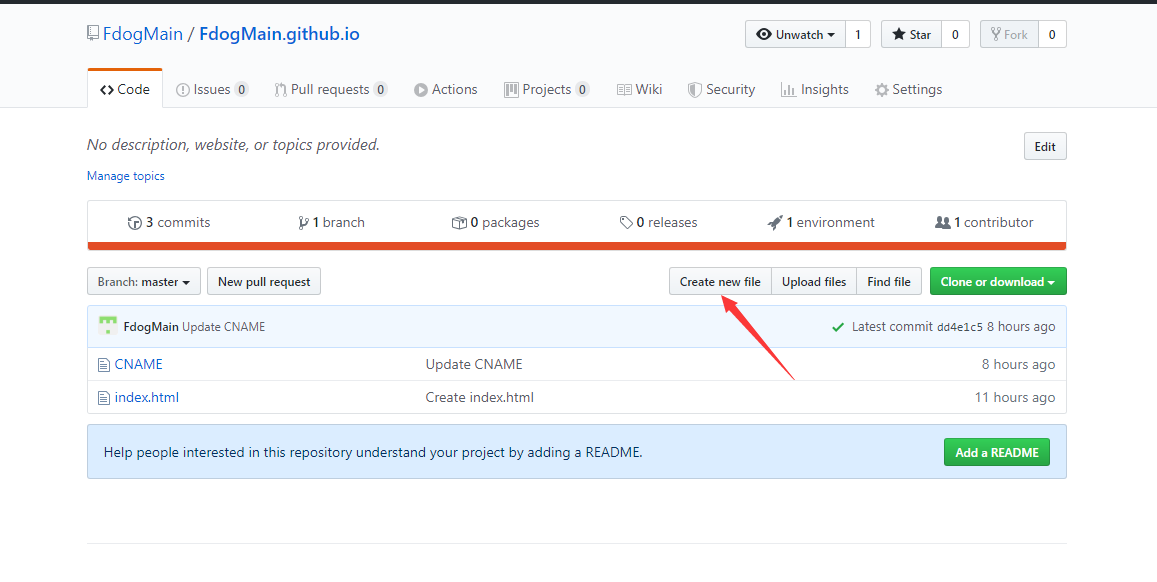Click the repository book icon
This screenshot has height=582, width=1157.
coord(93,33)
